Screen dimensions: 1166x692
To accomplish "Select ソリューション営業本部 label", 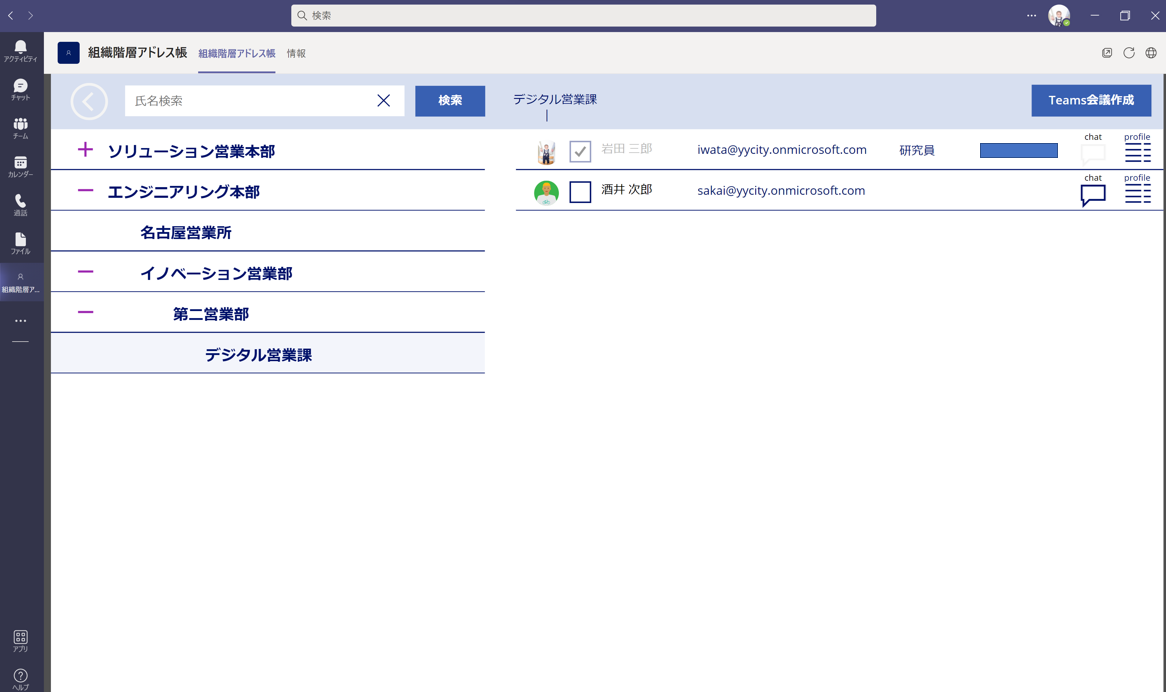I will (x=191, y=152).
